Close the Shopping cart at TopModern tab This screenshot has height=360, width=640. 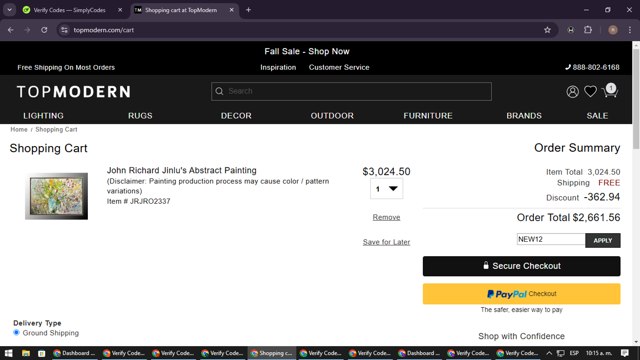click(x=231, y=10)
